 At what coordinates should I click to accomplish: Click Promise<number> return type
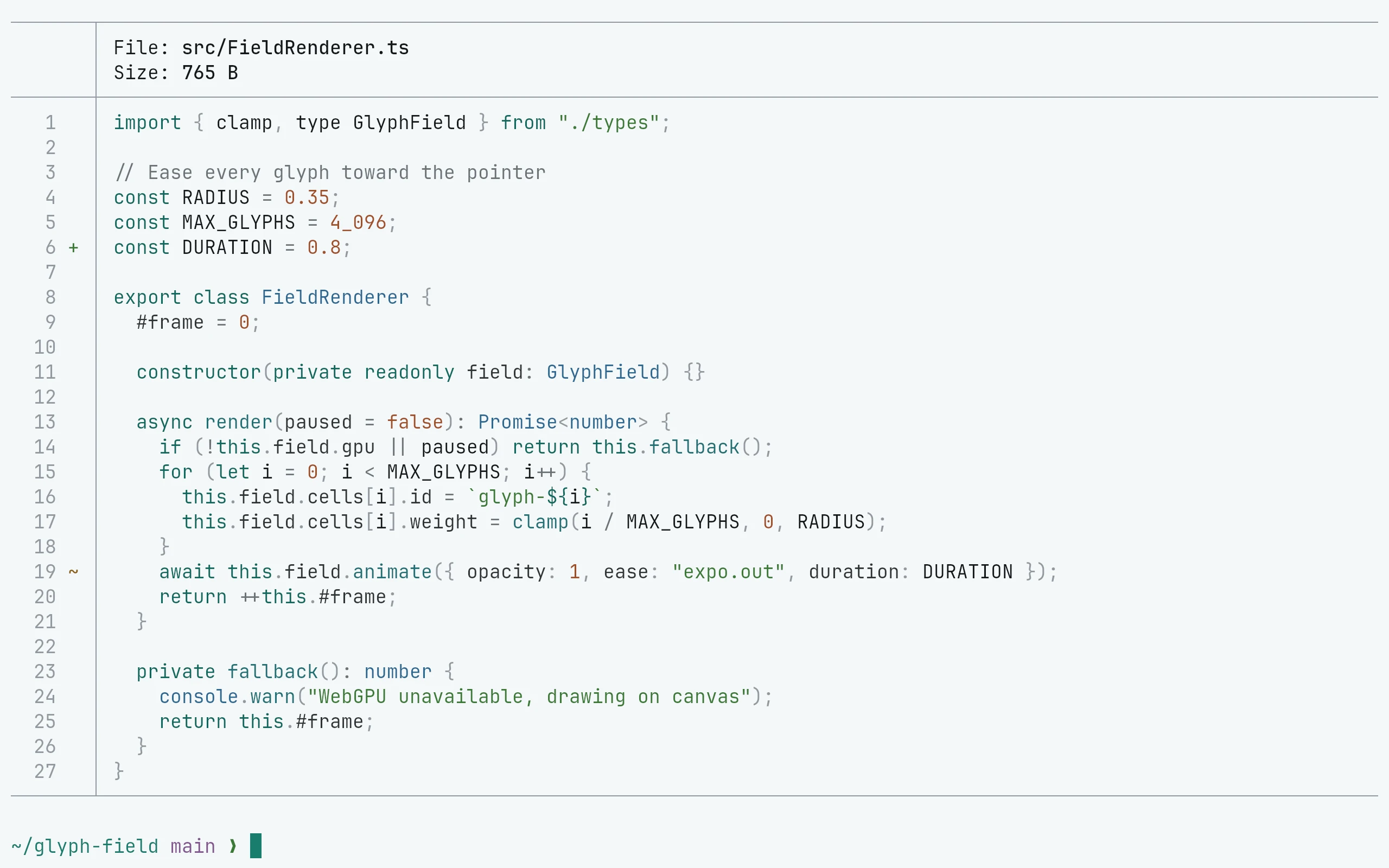pyautogui.click(x=563, y=423)
